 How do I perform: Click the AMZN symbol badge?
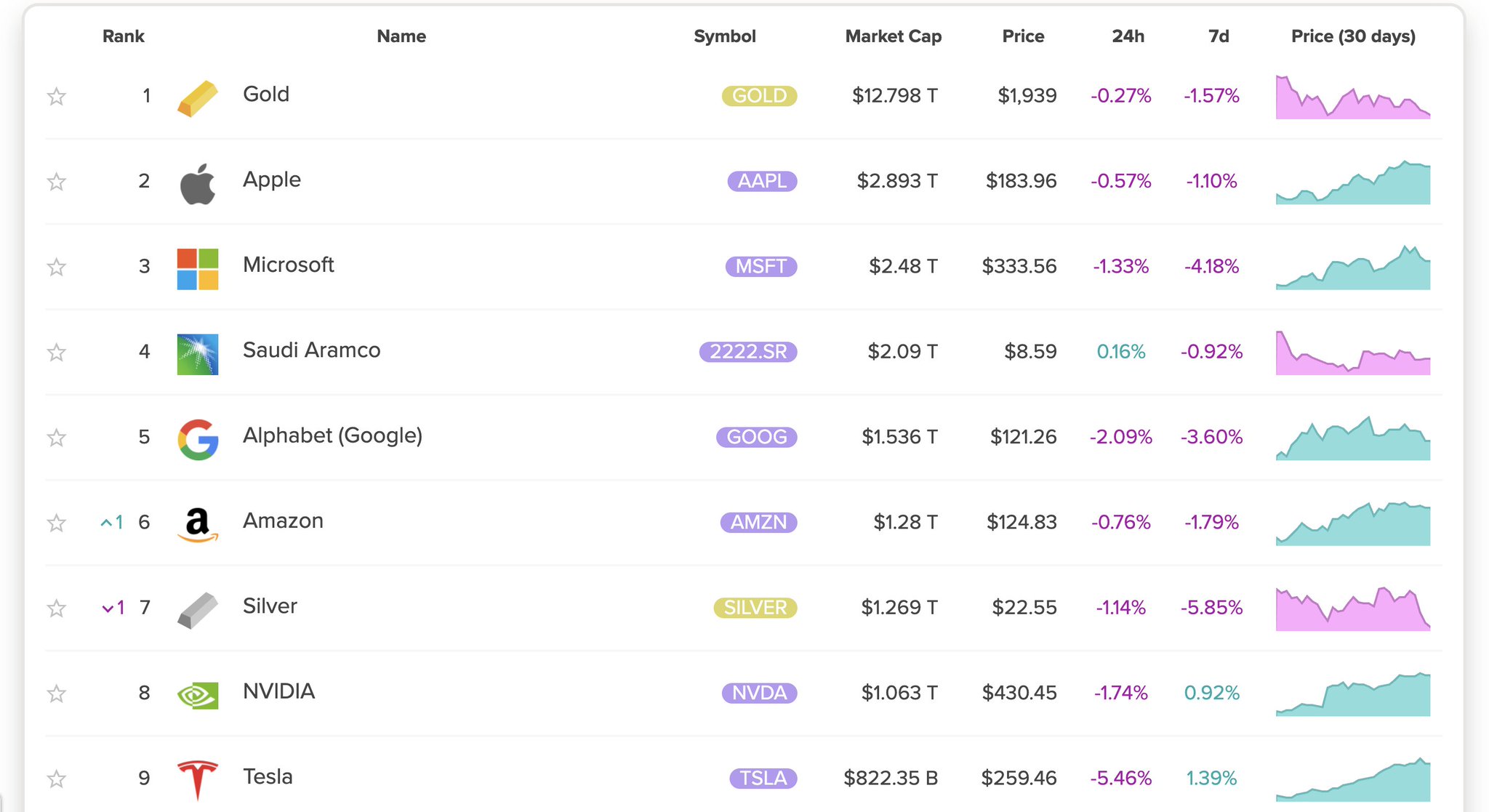(759, 523)
